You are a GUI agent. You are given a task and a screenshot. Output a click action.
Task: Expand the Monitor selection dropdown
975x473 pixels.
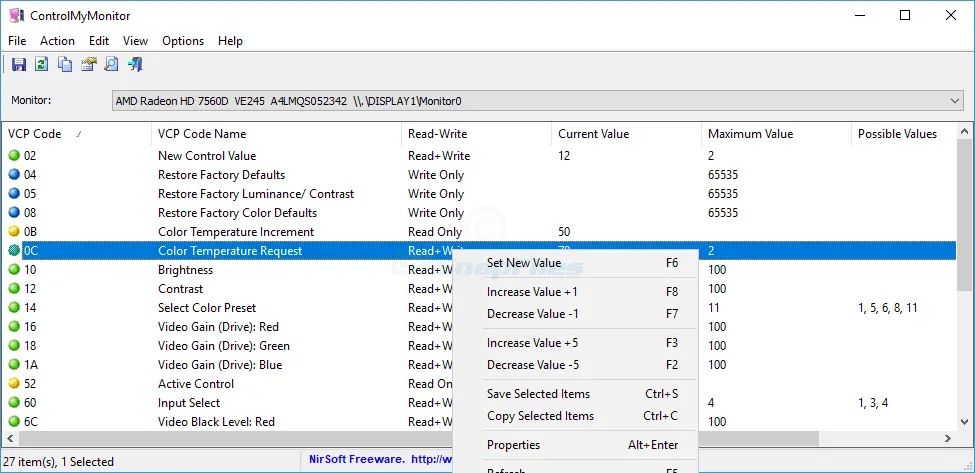click(x=954, y=101)
